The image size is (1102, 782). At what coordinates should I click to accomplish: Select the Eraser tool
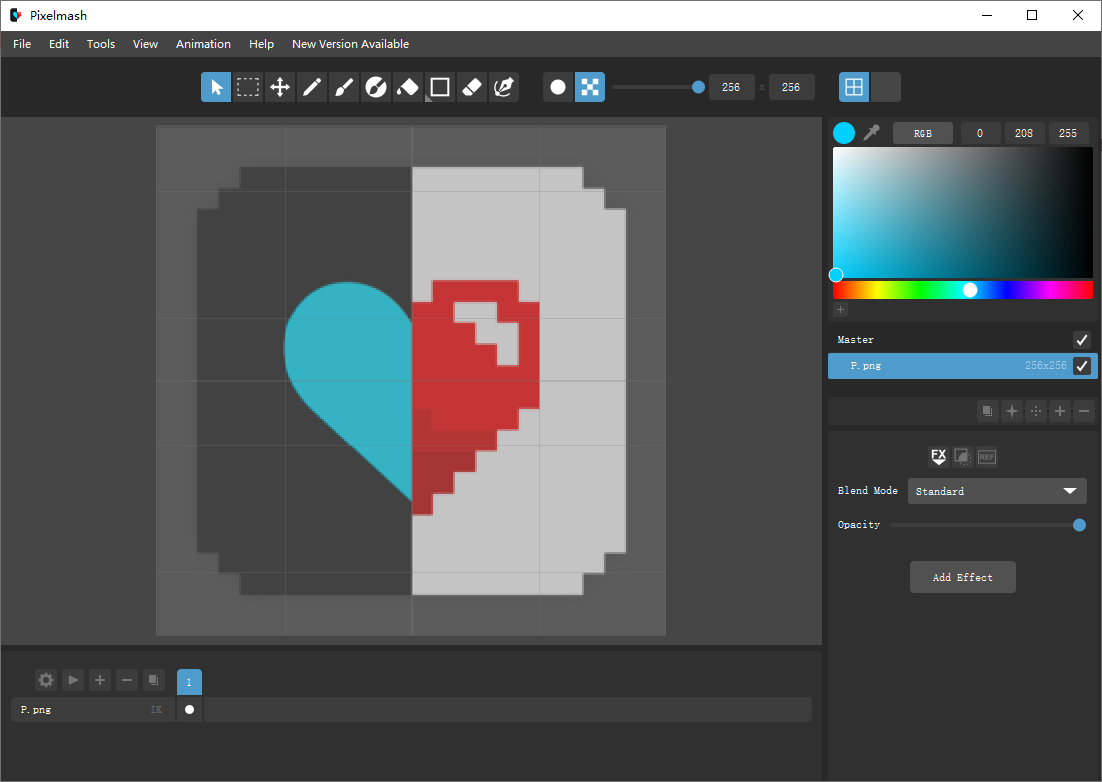472,87
